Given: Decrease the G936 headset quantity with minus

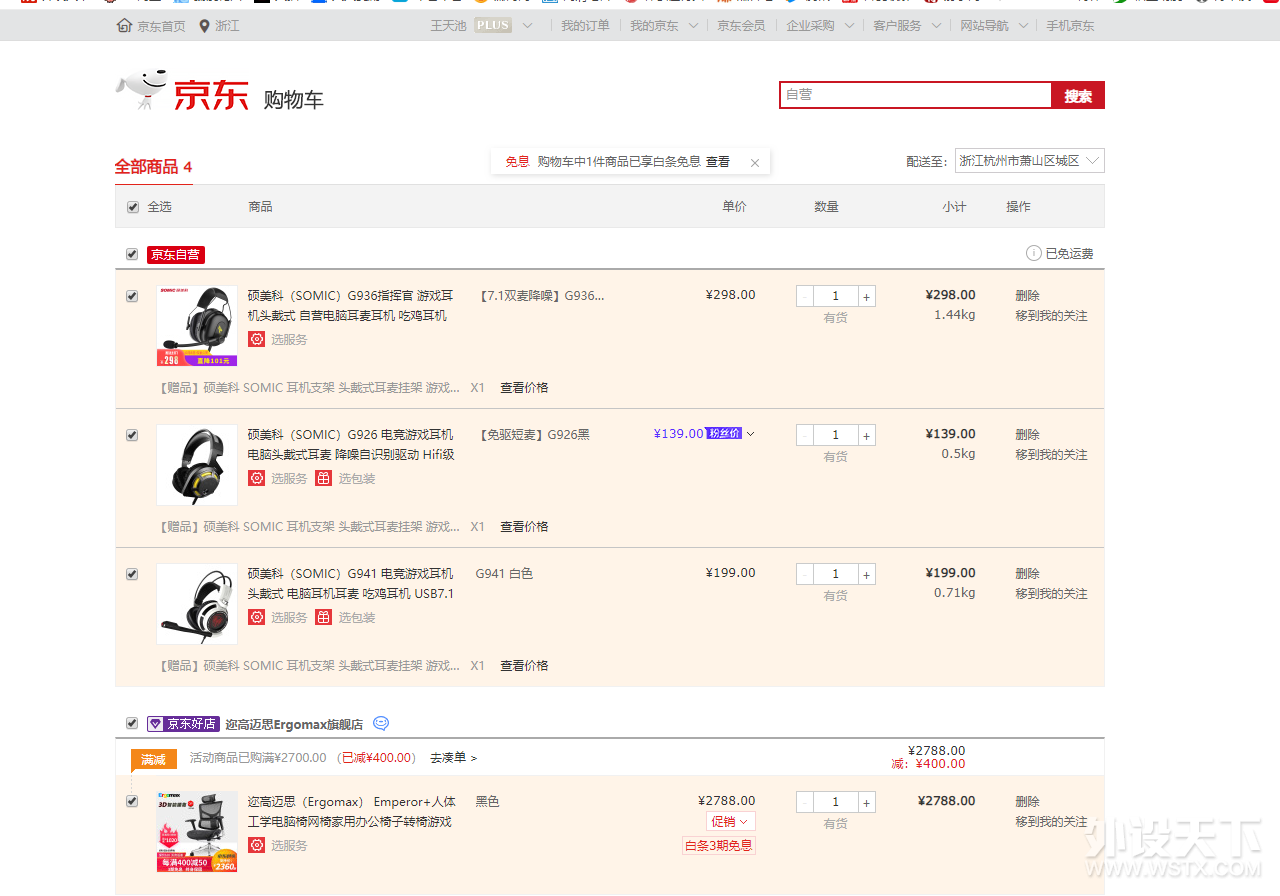Looking at the screenshot, I should [x=805, y=296].
